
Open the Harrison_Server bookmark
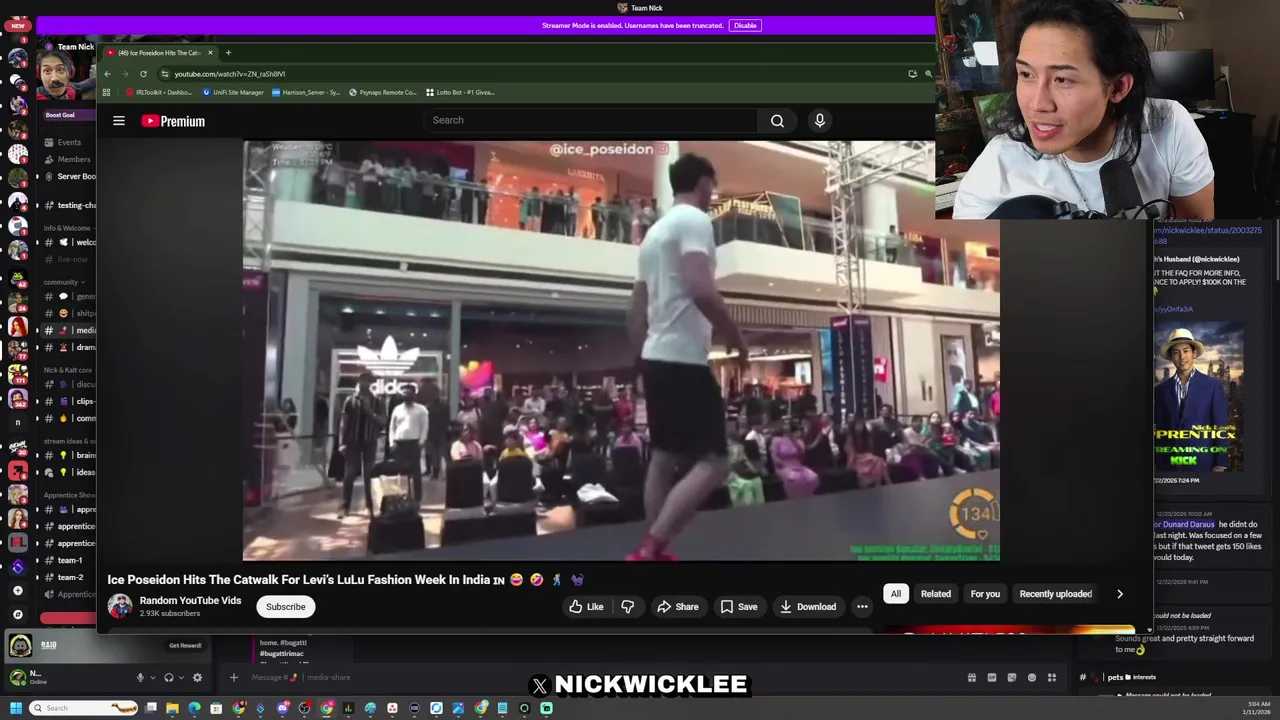306,92
